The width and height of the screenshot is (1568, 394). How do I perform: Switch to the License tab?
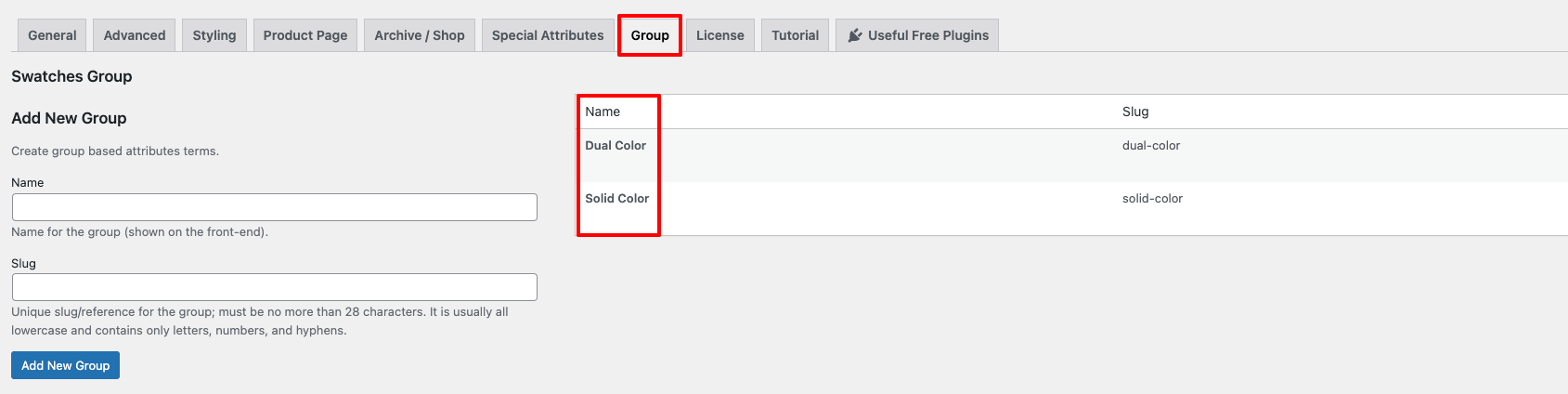720,35
